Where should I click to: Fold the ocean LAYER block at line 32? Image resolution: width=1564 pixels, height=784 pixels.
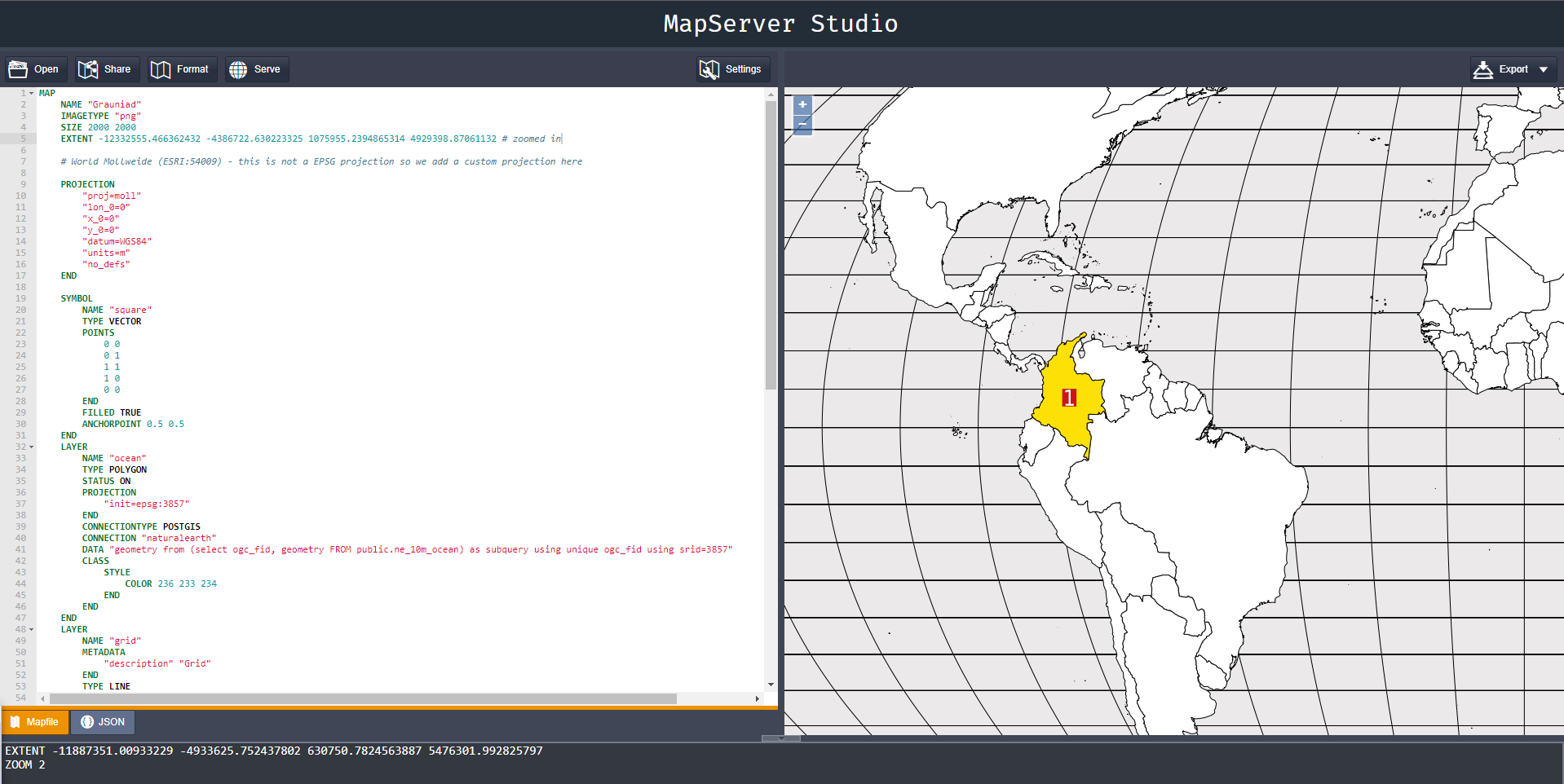click(x=32, y=447)
